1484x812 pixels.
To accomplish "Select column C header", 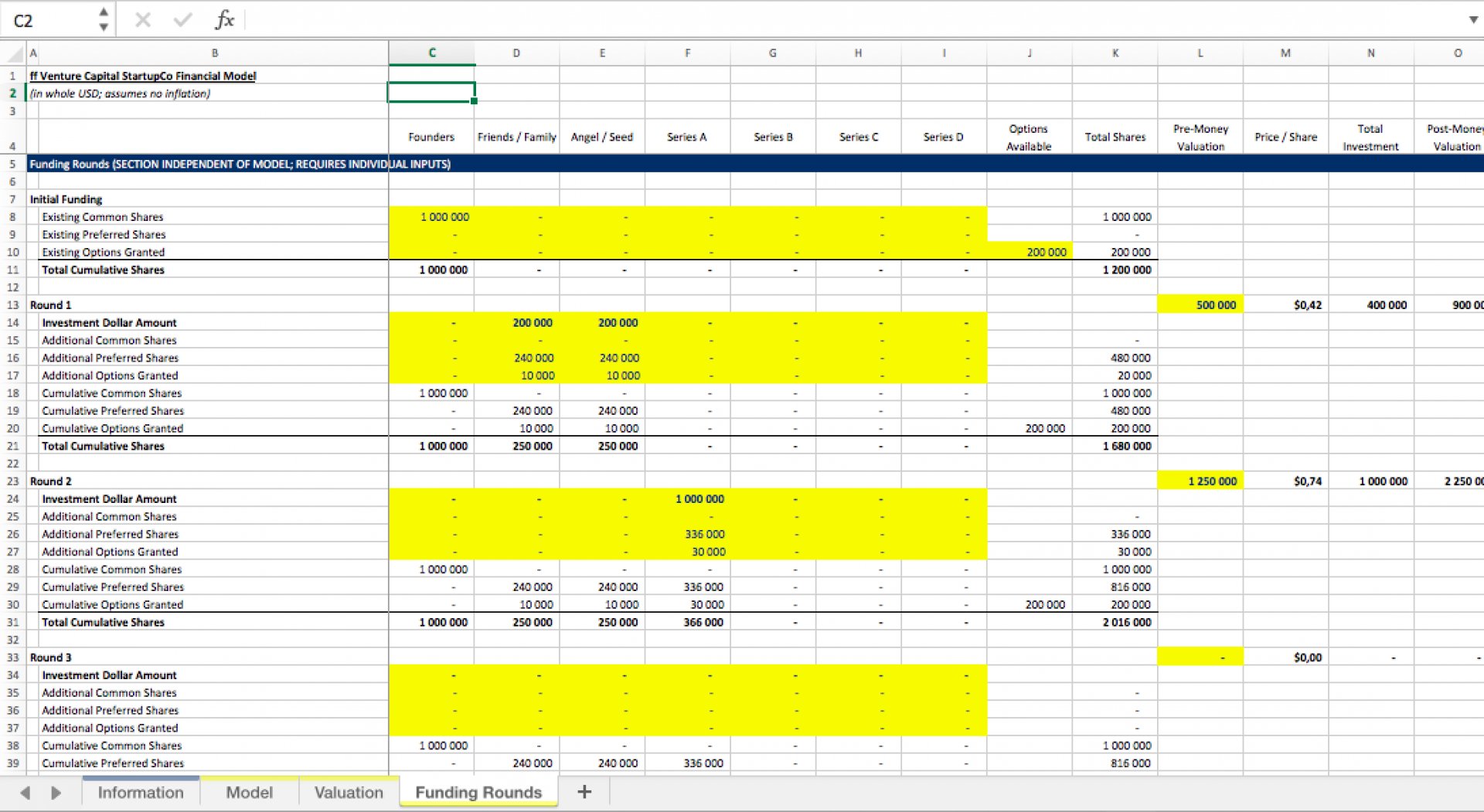I will [431, 53].
